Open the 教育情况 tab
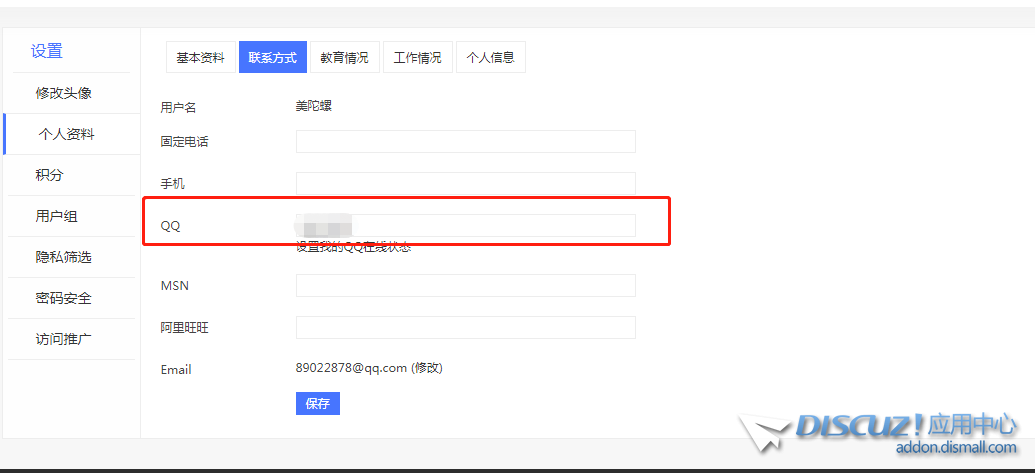Screen dimensions: 1035x473 pos(345,58)
